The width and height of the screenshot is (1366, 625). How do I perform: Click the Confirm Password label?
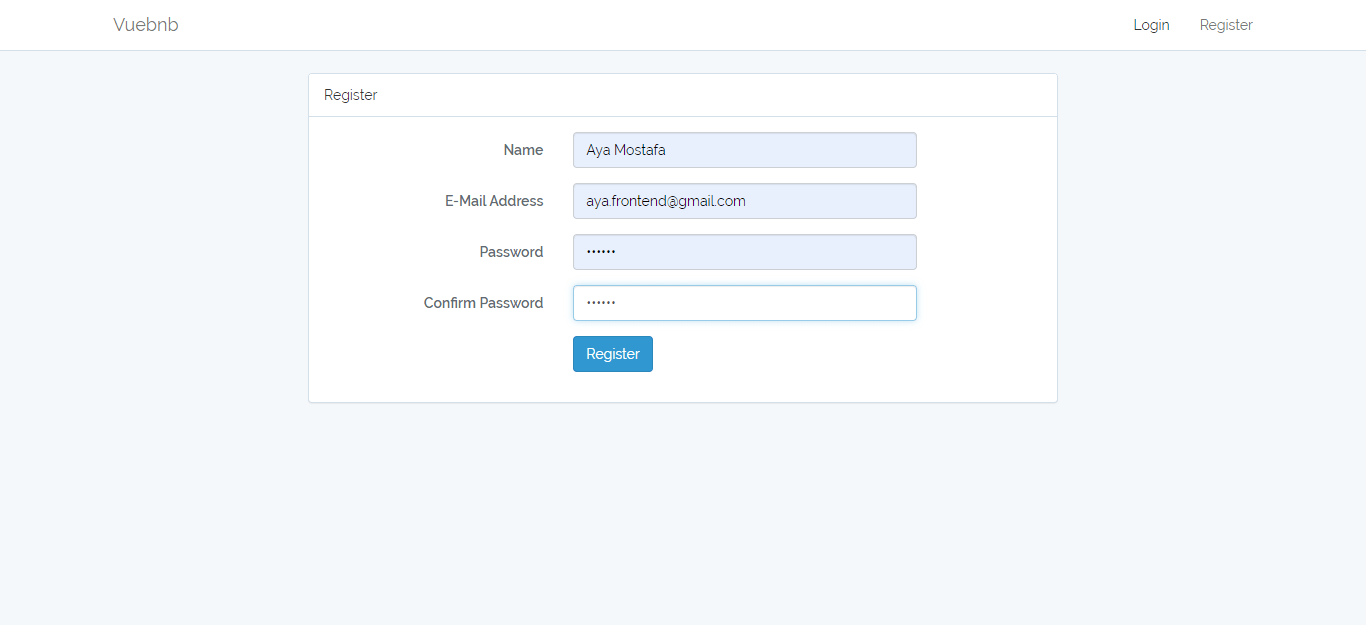coord(483,303)
